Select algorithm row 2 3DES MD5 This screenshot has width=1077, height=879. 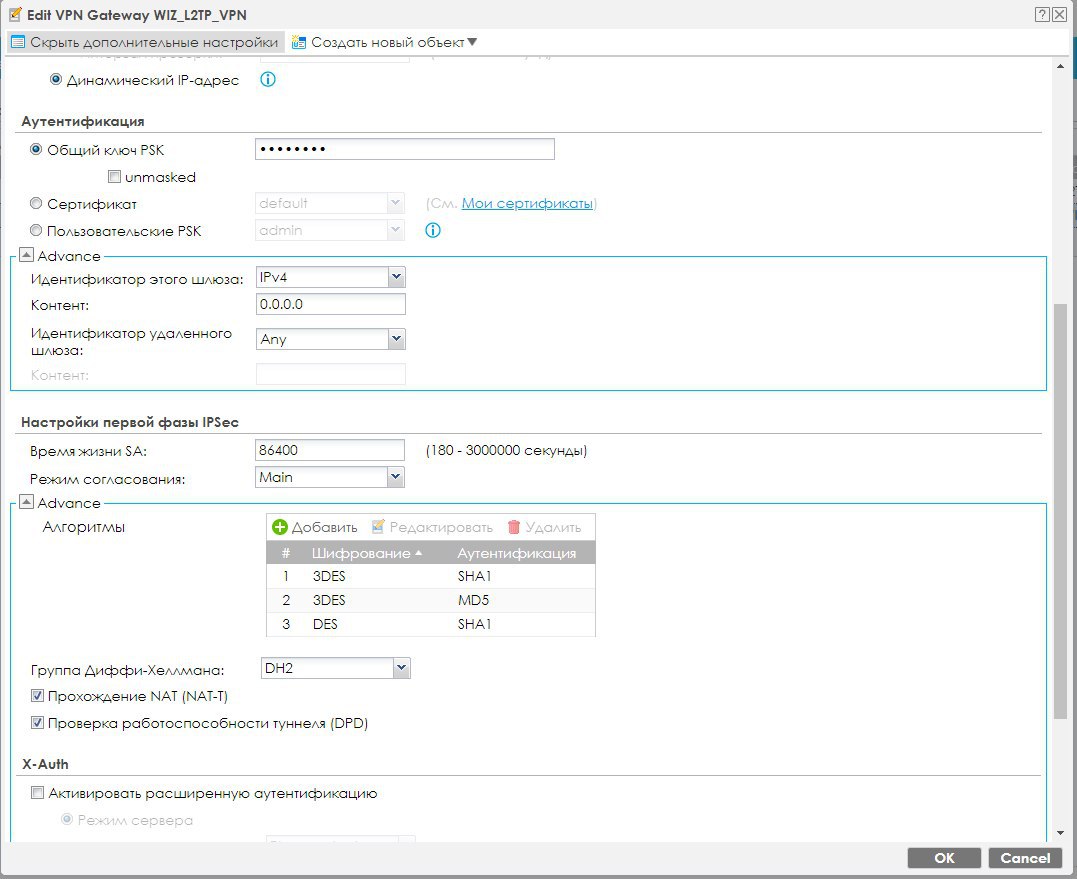(x=431, y=600)
